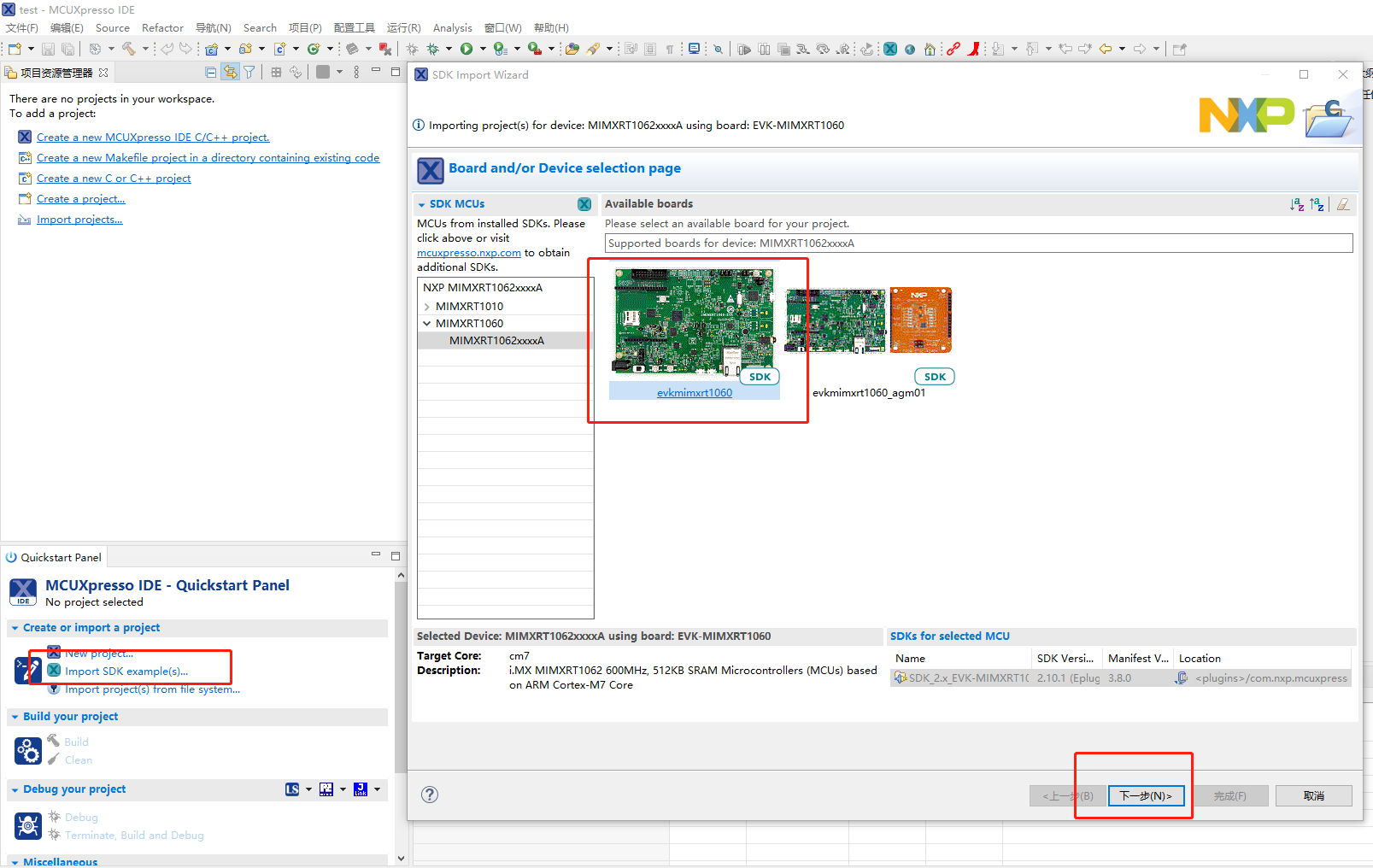The width and height of the screenshot is (1373, 868).
Task: Click the Save All toolbar icon
Action: tap(67, 49)
